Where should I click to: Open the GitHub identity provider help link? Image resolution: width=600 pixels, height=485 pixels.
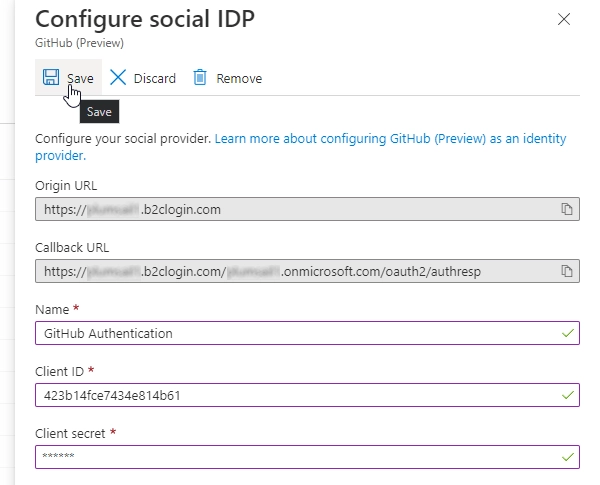coord(301,147)
